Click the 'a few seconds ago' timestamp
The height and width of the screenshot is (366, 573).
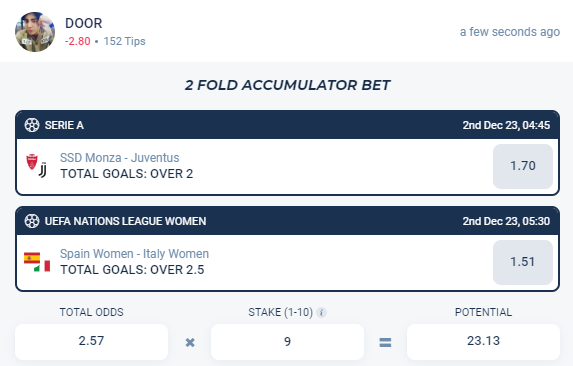coord(510,32)
